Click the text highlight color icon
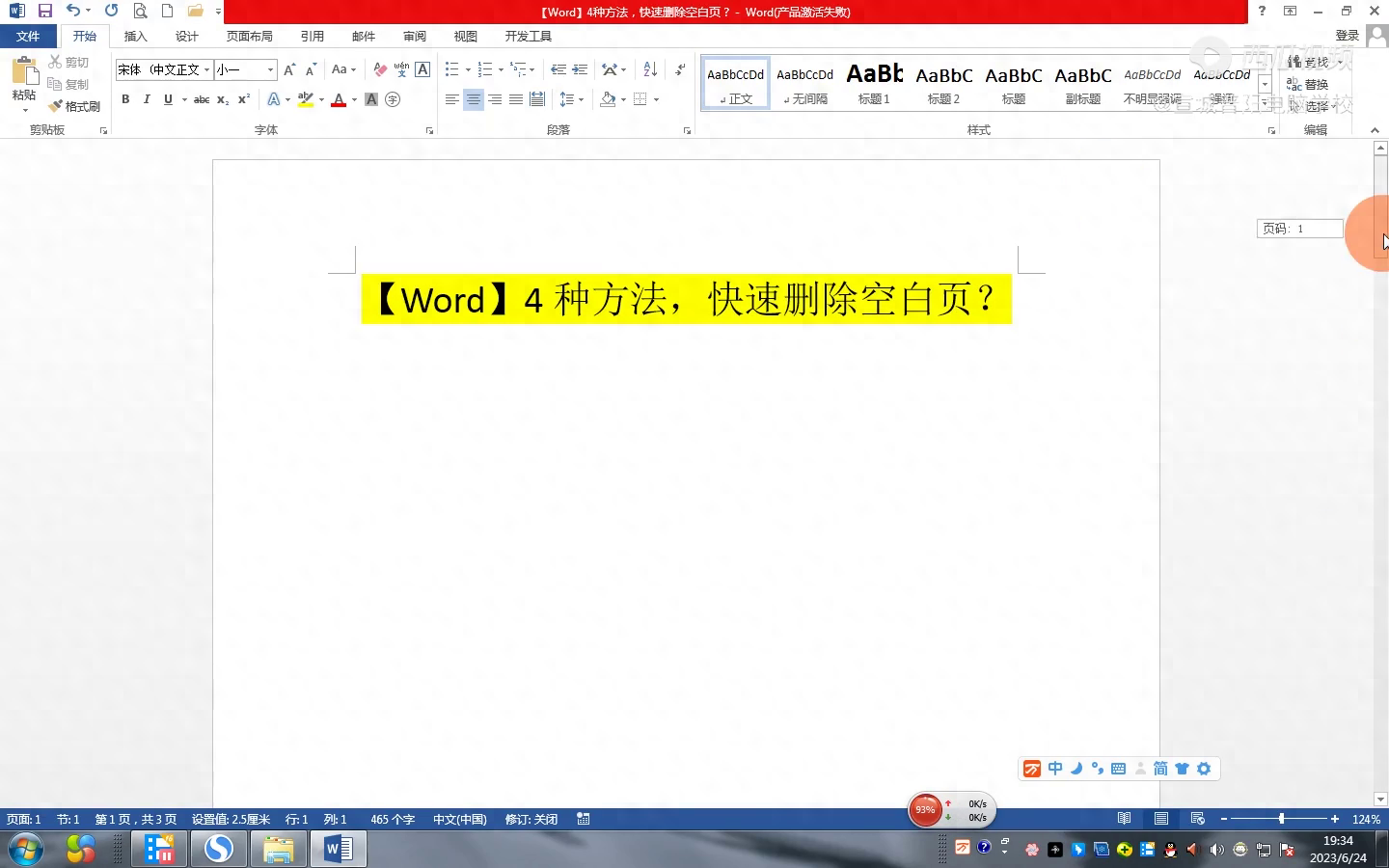Viewport: 1389px width, 868px height. 306,99
